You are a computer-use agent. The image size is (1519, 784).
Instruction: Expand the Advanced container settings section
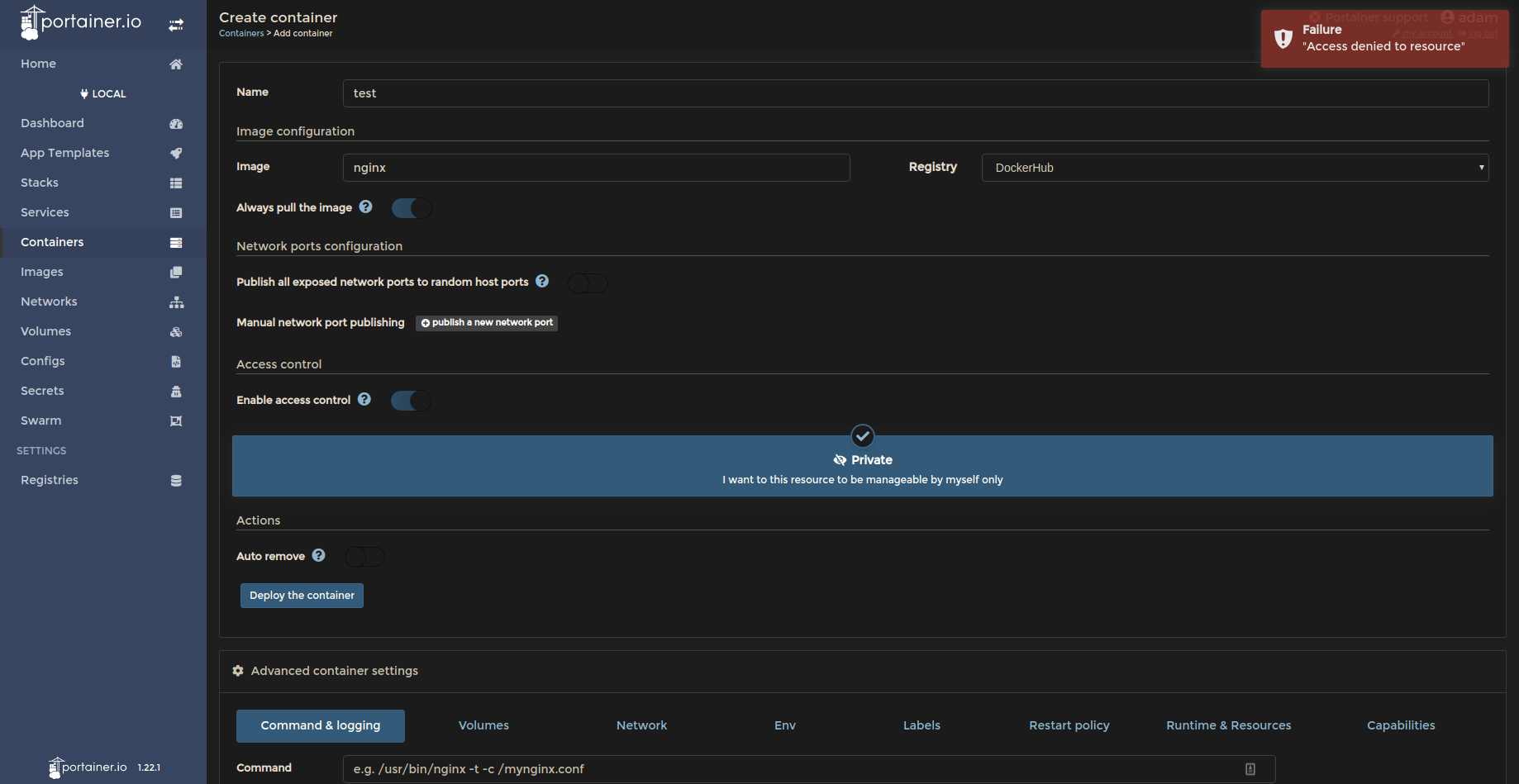(334, 671)
